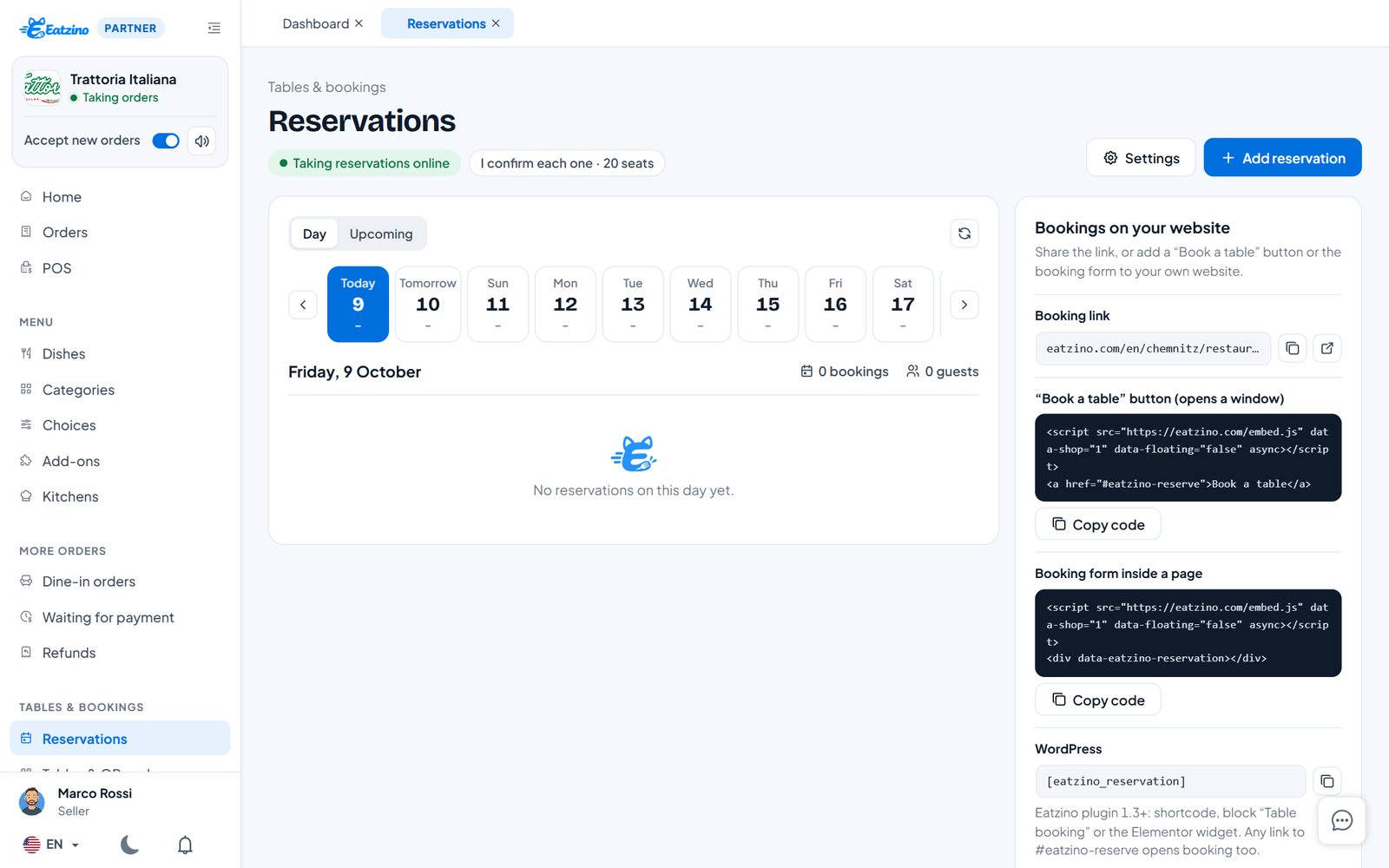Open notifications bell
This screenshot has height=868, width=1389.
[185, 845]
